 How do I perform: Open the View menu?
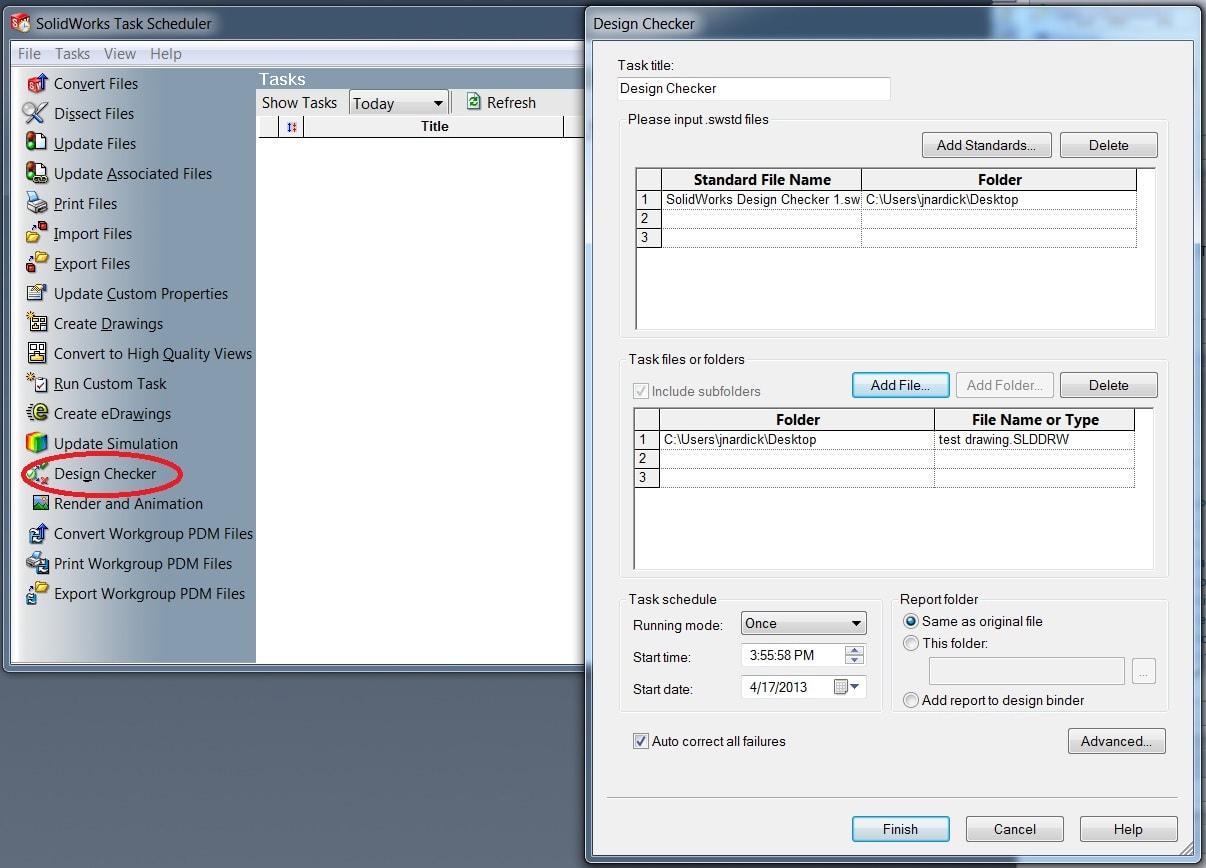pos(120,54)
